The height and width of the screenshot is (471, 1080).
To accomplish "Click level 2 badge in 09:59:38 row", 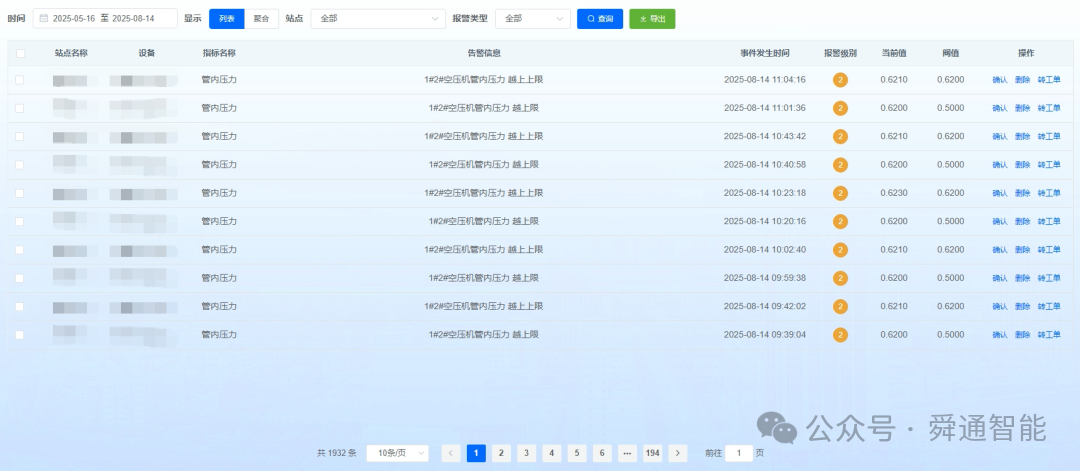I will click(840, 278).
